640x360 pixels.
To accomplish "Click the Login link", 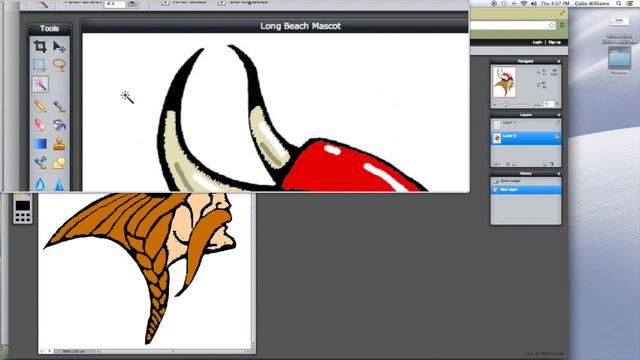I will point(537,42).
